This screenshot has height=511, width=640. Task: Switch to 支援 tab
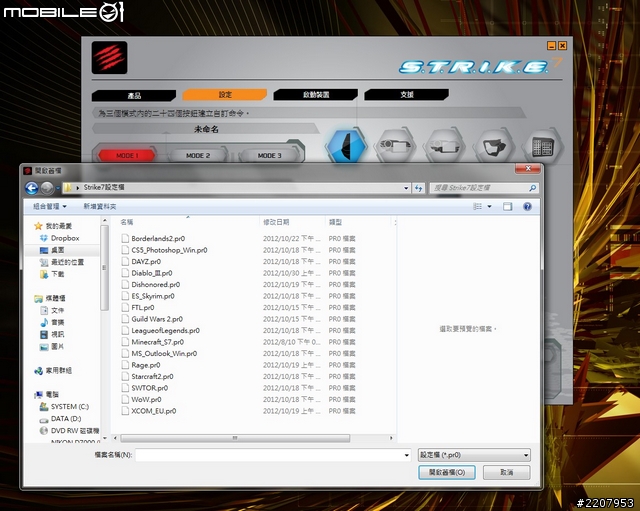click(x=407, y=95)
